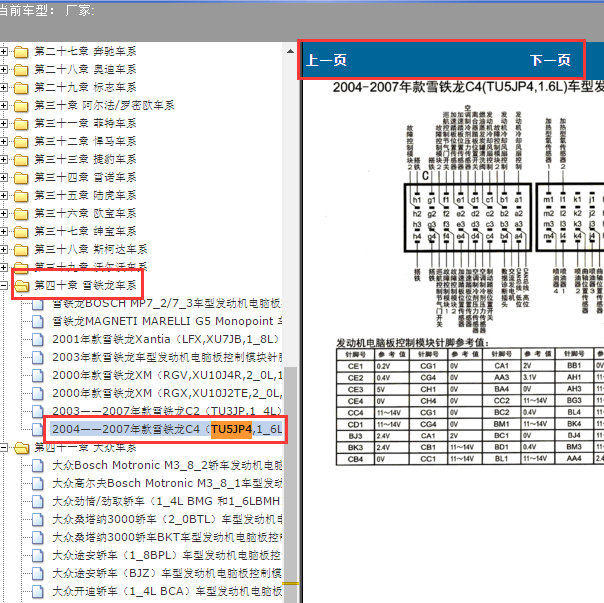Image resolution: width=604 pixels, height=603 pixels.
Task: Click document icon of 2003年款雪铁龙车型 item
Action: coord(38,358)
